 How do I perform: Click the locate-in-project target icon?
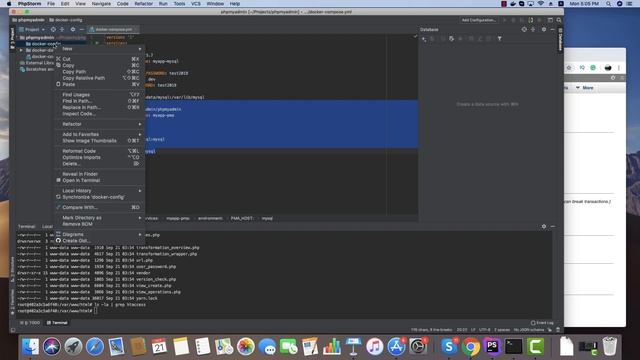[x=53, y=29]
